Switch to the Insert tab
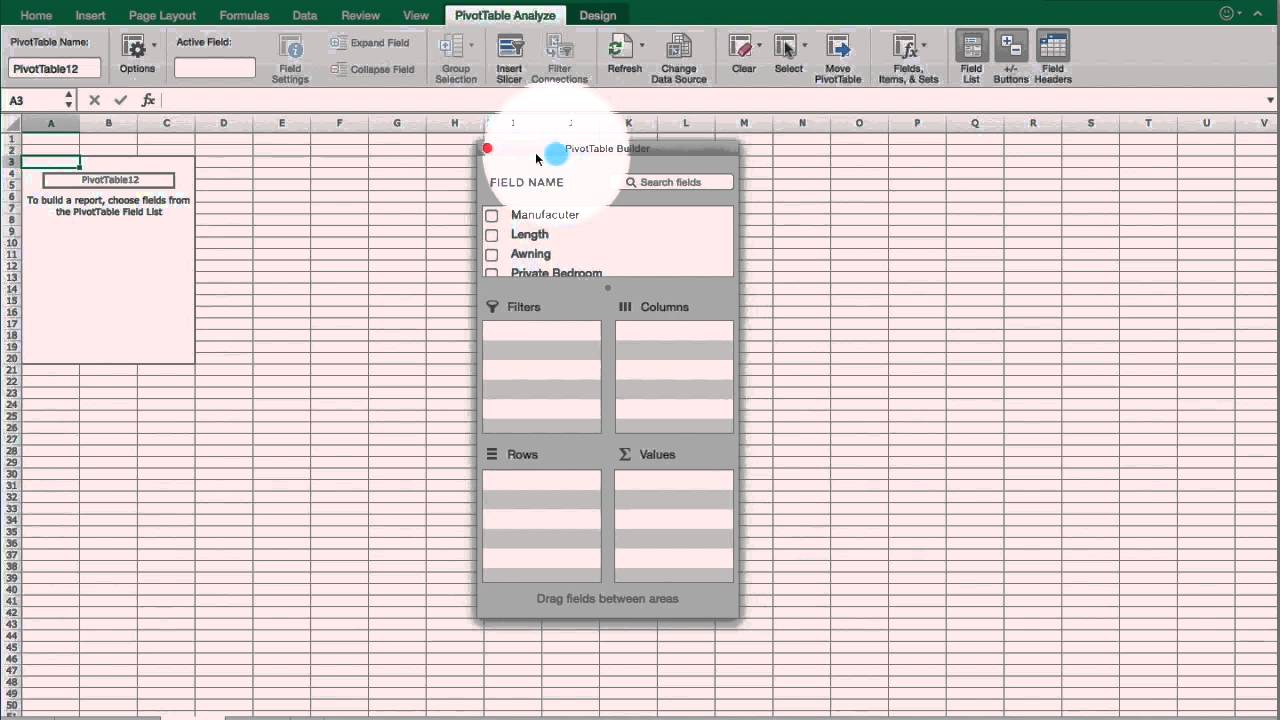 (x=90, y=15)
